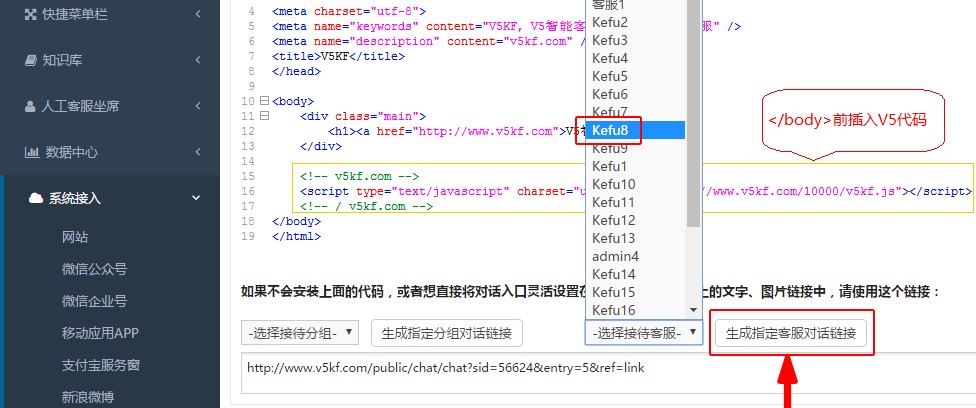Choose Kefu7 from the dropdown list
This screenshot has width=976, height=408.
click(636, 113)
